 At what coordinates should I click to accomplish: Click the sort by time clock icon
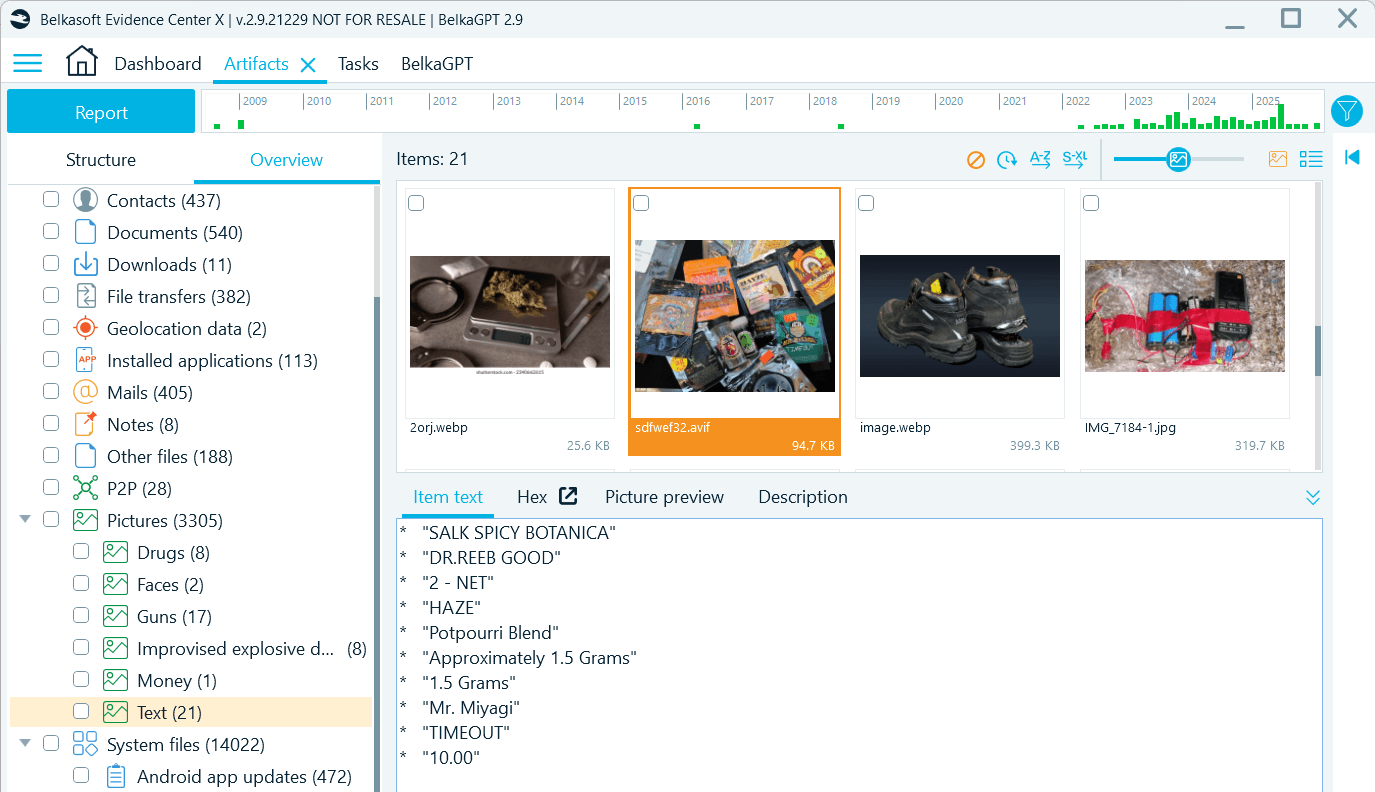pos(1007,159)
